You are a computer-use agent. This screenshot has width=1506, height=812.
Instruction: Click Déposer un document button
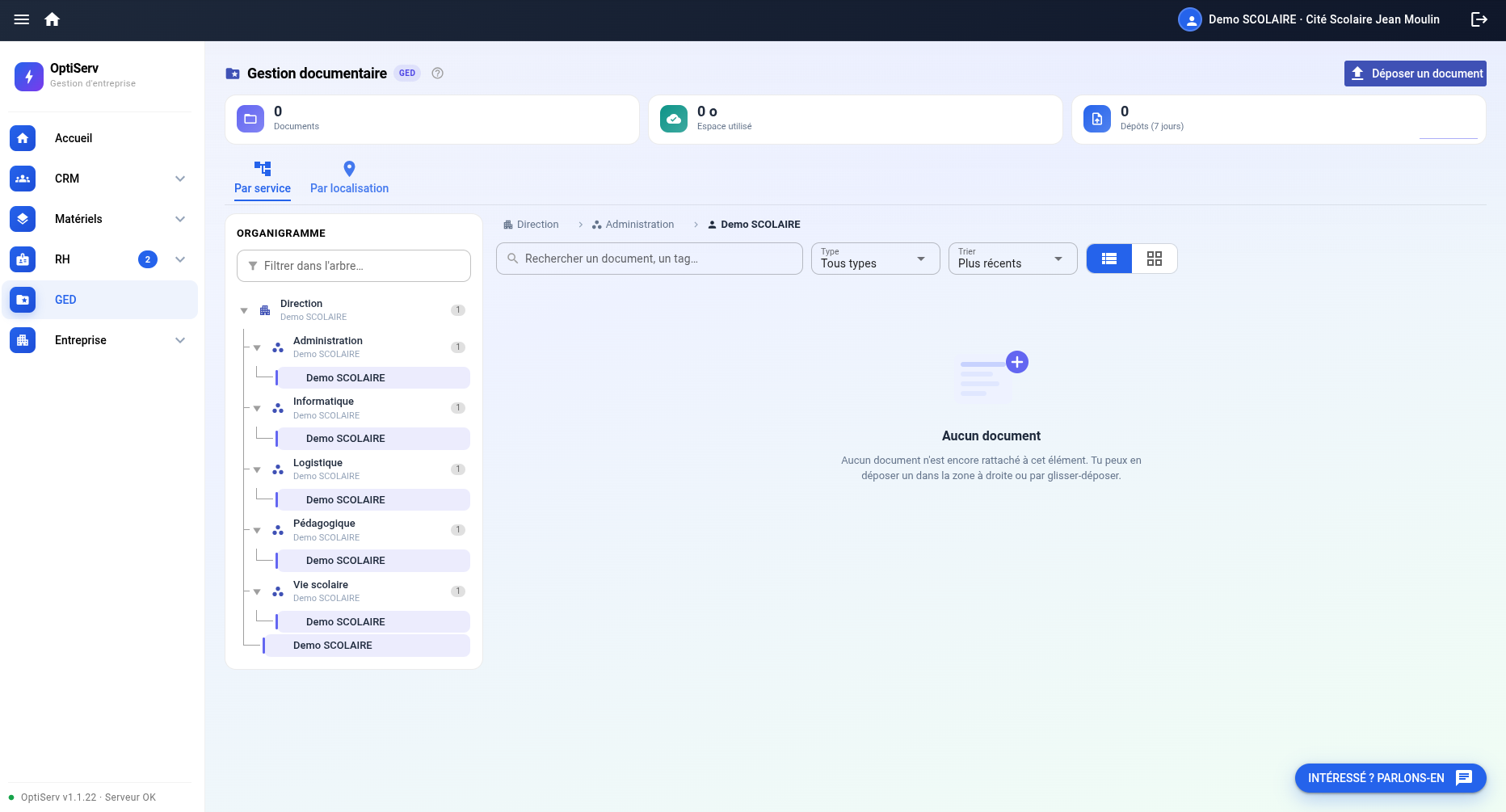1416,74
